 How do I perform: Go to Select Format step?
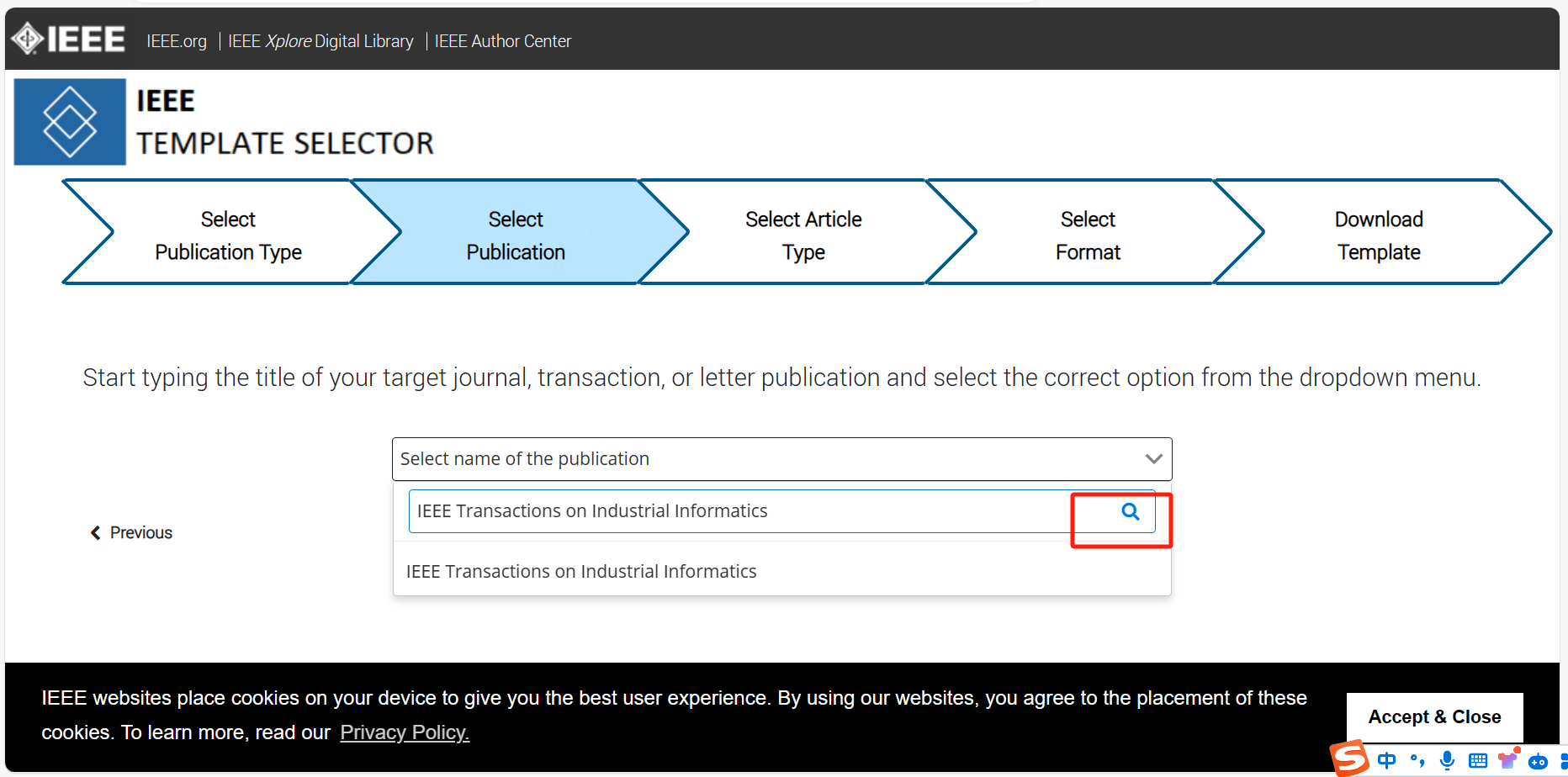1088,235
